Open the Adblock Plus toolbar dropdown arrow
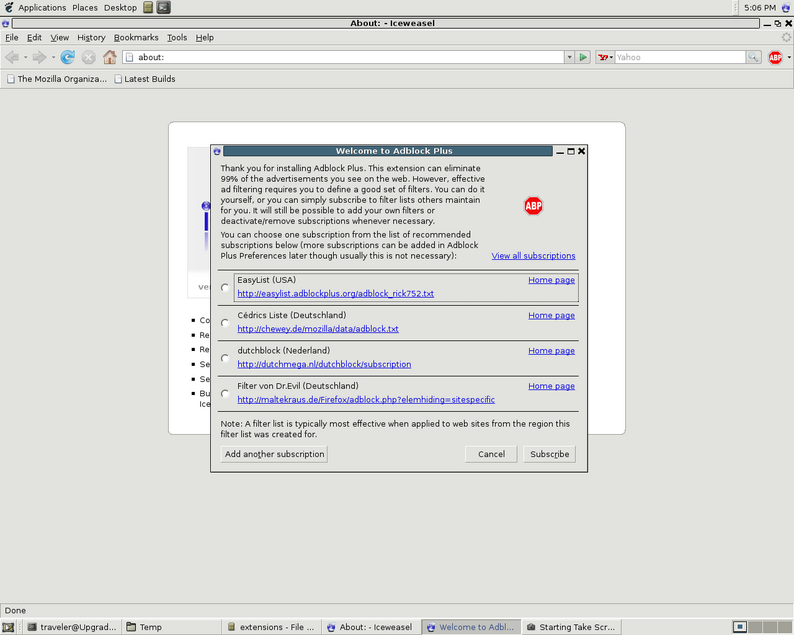This screenshot has height=635, width=794. 789,57
